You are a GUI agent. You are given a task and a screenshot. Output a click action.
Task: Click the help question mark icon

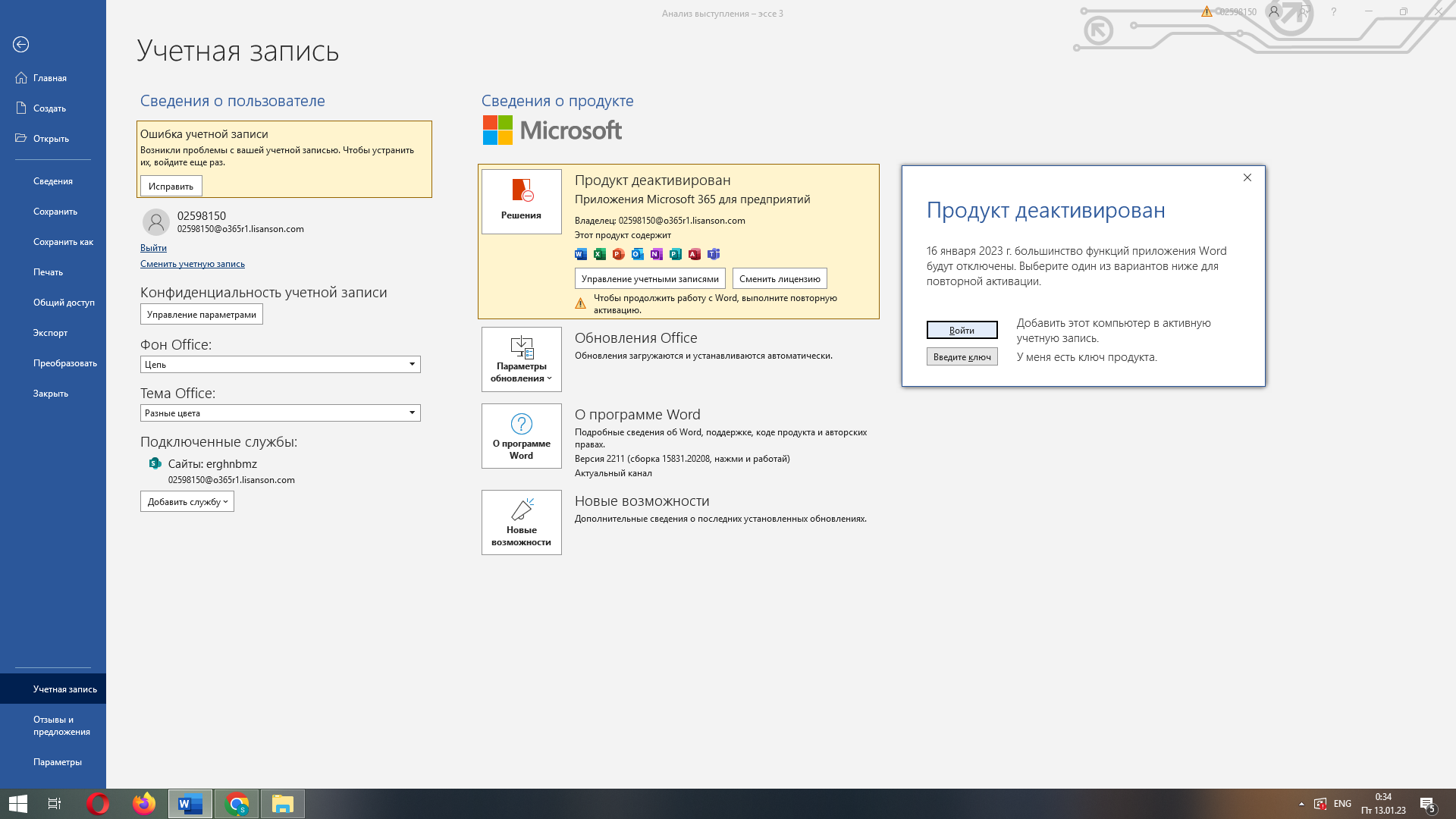coord(1334,11)
